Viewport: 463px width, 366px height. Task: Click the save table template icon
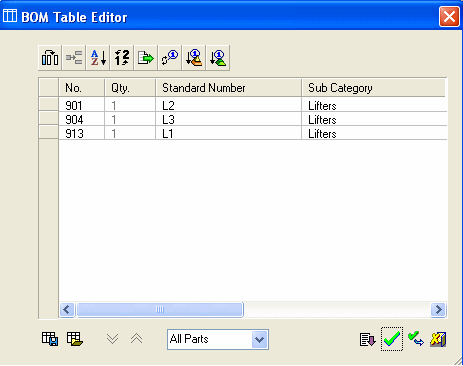click(x=50, y=339)
